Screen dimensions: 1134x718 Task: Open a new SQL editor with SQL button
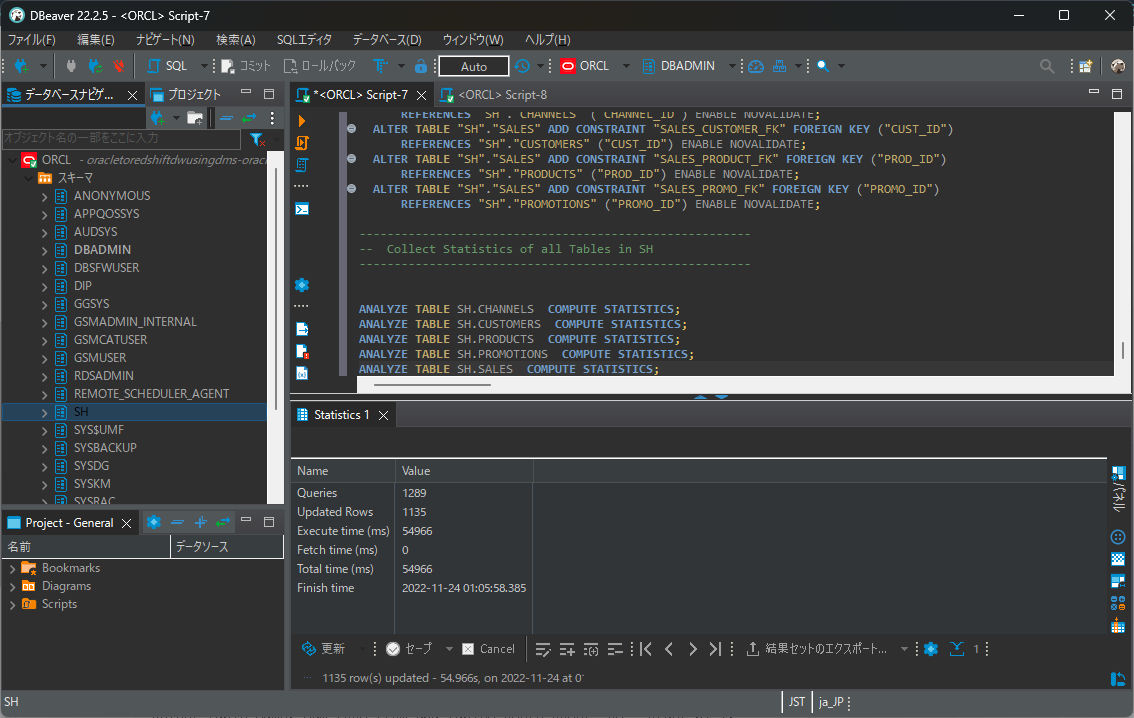pyautogui.click(x=167, y=66)
